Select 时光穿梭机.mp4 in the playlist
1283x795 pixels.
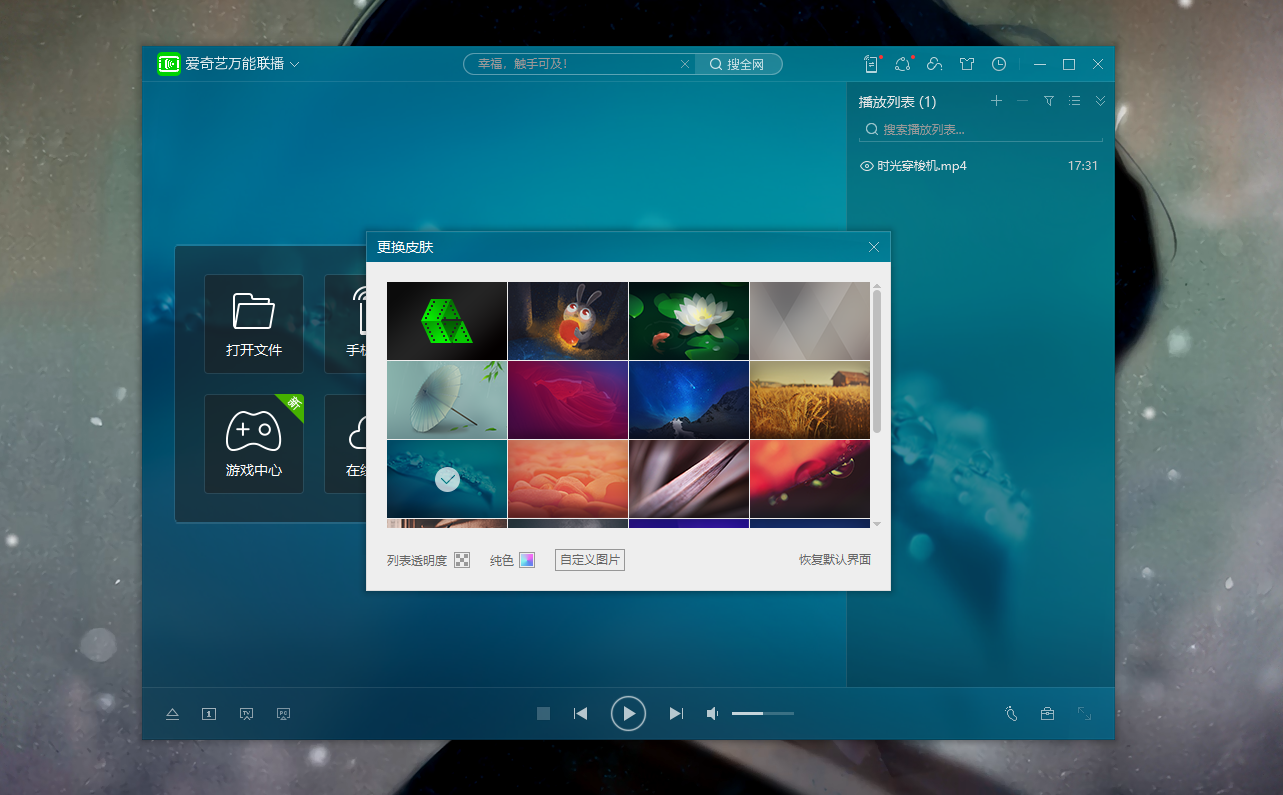point(922,166)
